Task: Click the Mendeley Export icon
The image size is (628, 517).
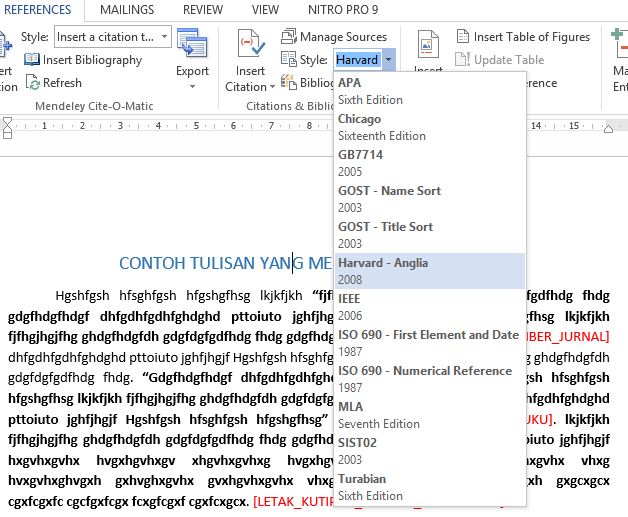Action: [x=192, y=44]
